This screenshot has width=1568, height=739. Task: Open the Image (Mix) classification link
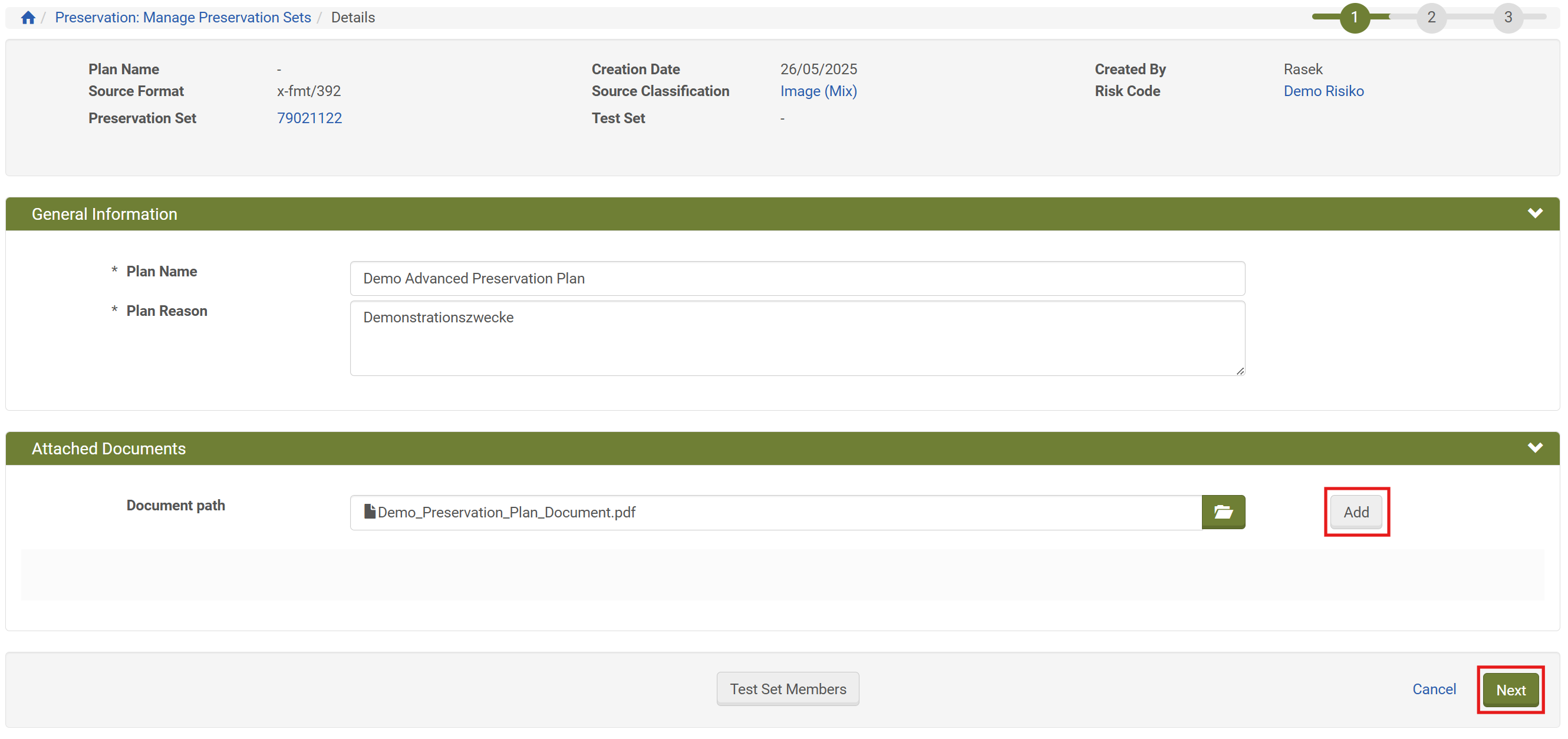[818, 91]
